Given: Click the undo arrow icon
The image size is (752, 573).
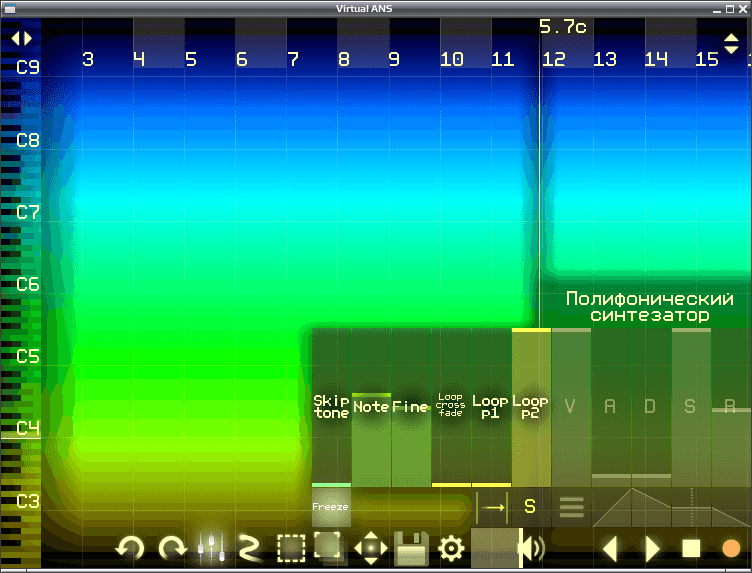Looking at the screenshot, I should (x=130, y=548).
